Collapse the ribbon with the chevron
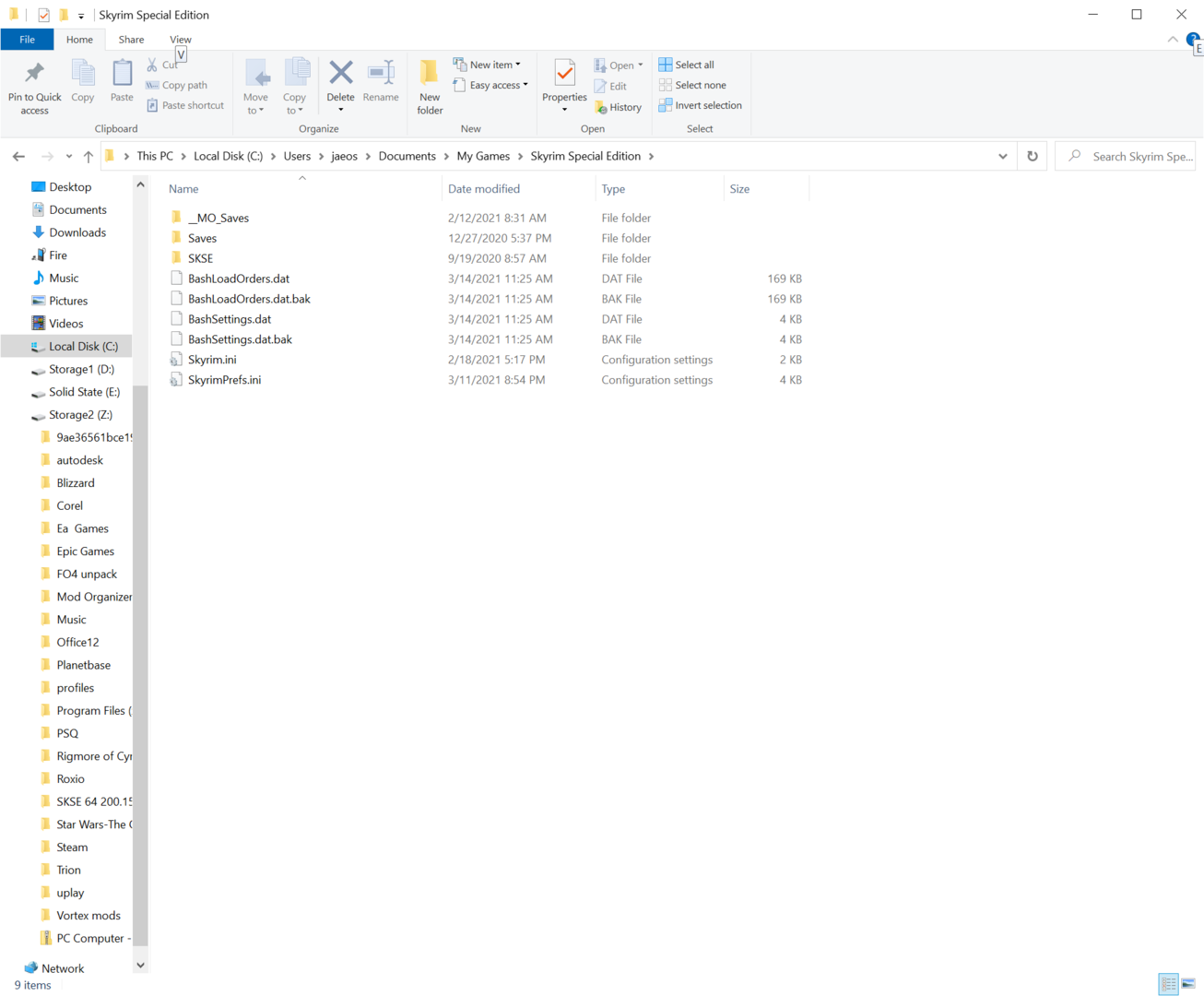Viewport: 1204px width, 996px height. click(1173, 40)
